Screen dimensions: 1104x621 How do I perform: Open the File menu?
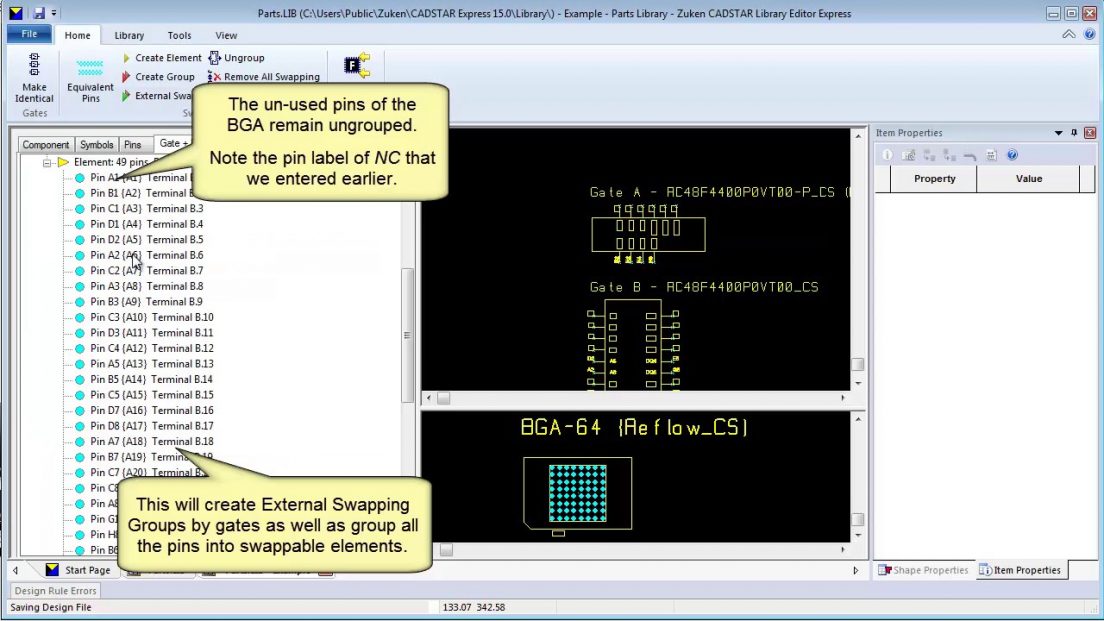point(28,33)
